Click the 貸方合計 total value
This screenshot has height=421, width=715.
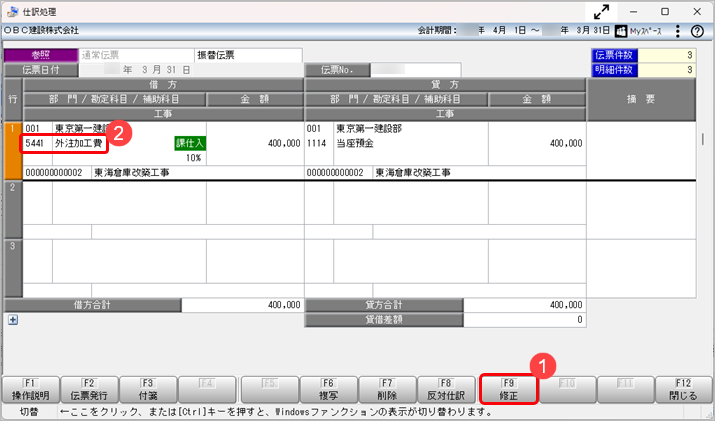click(524, 305)
